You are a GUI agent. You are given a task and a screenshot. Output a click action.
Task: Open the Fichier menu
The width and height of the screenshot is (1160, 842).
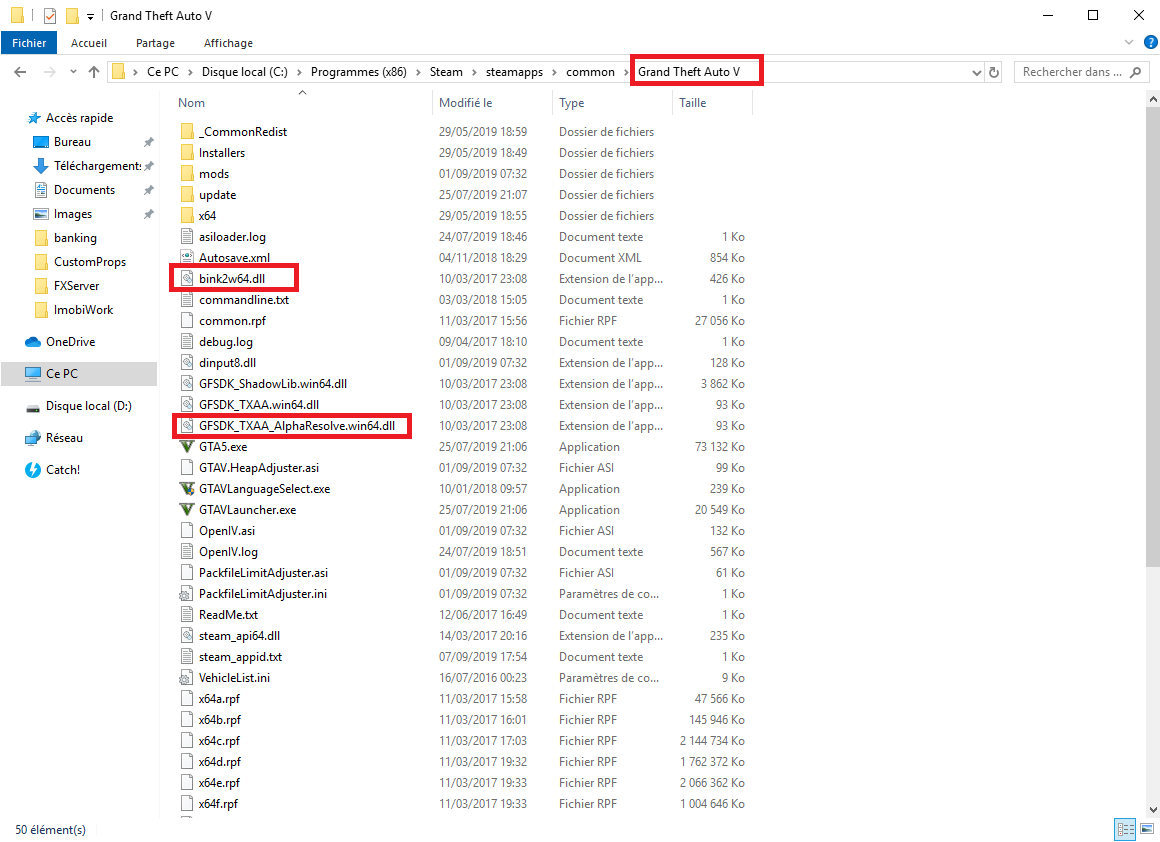29,43
